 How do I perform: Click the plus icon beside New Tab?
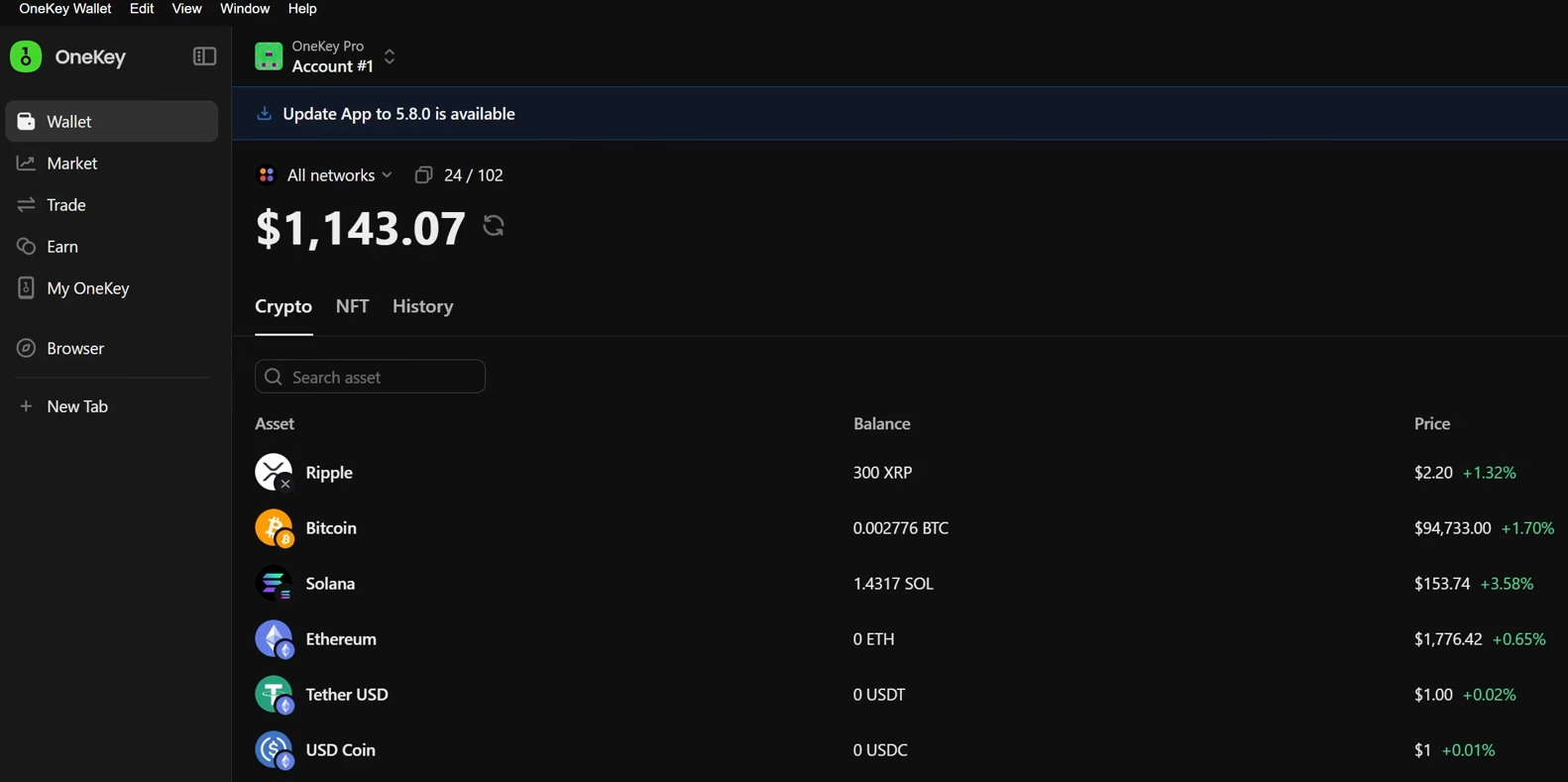tap(26, 406)
